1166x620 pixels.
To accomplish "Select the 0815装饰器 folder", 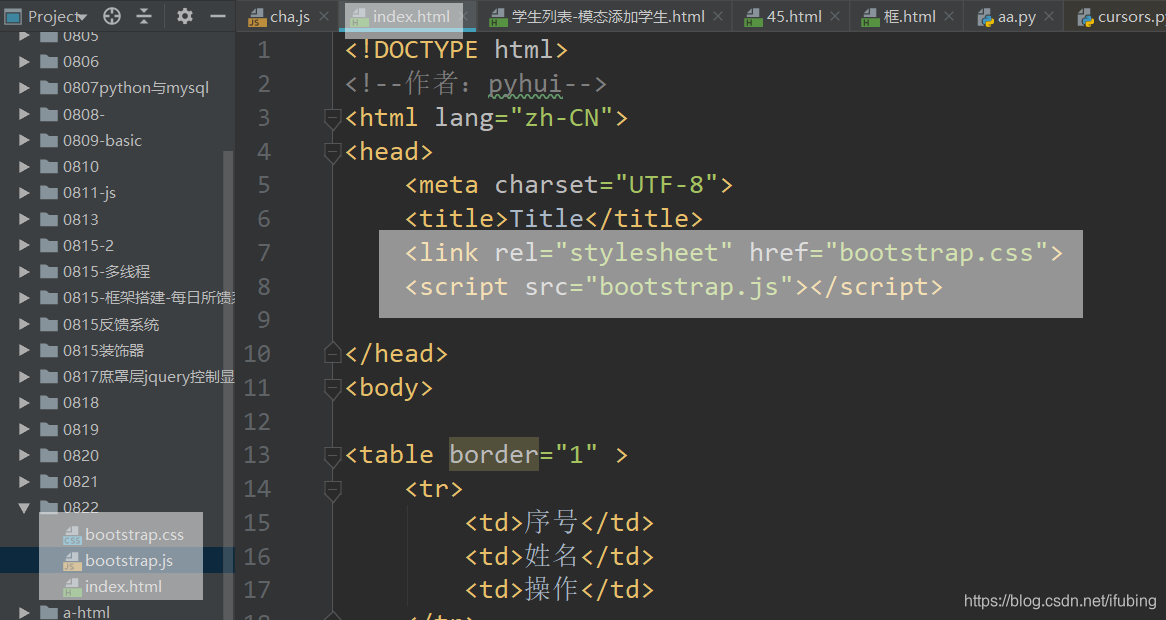I will click(103, 350).
